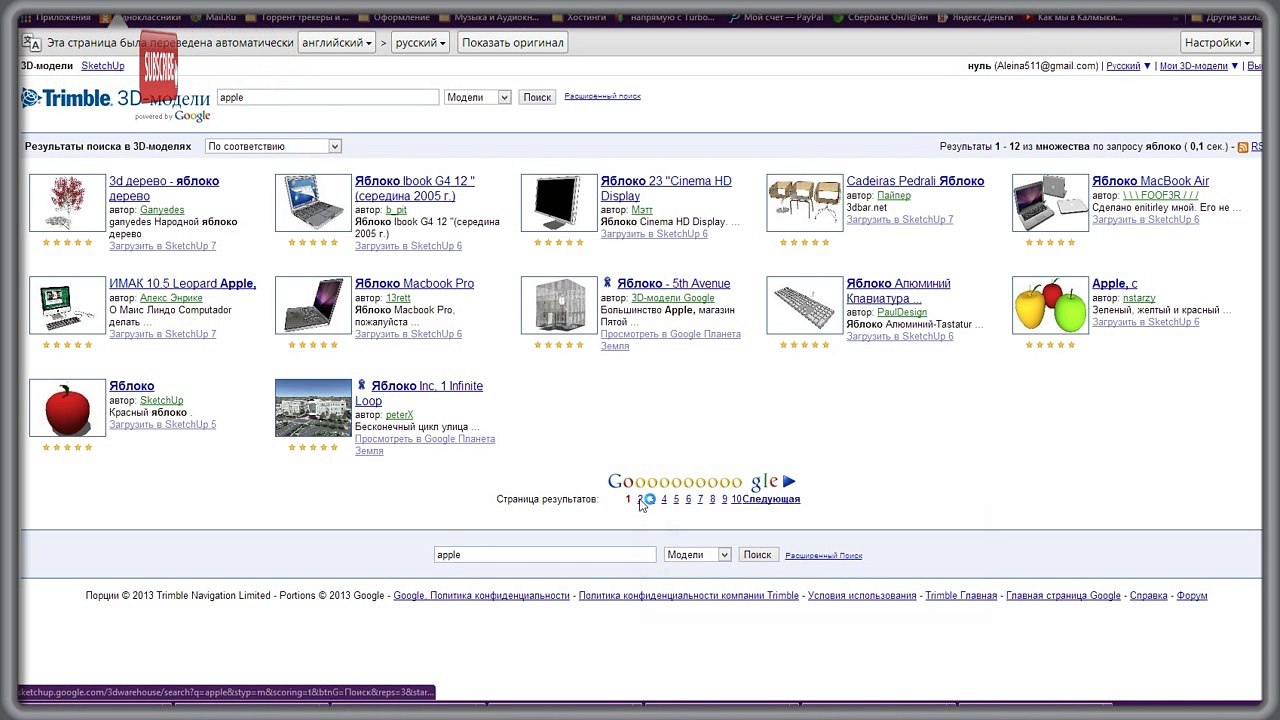The width and height of the screenshot is (1280, 720).
Task: Click the Следующая next page link
Action: tap(771, 499)
